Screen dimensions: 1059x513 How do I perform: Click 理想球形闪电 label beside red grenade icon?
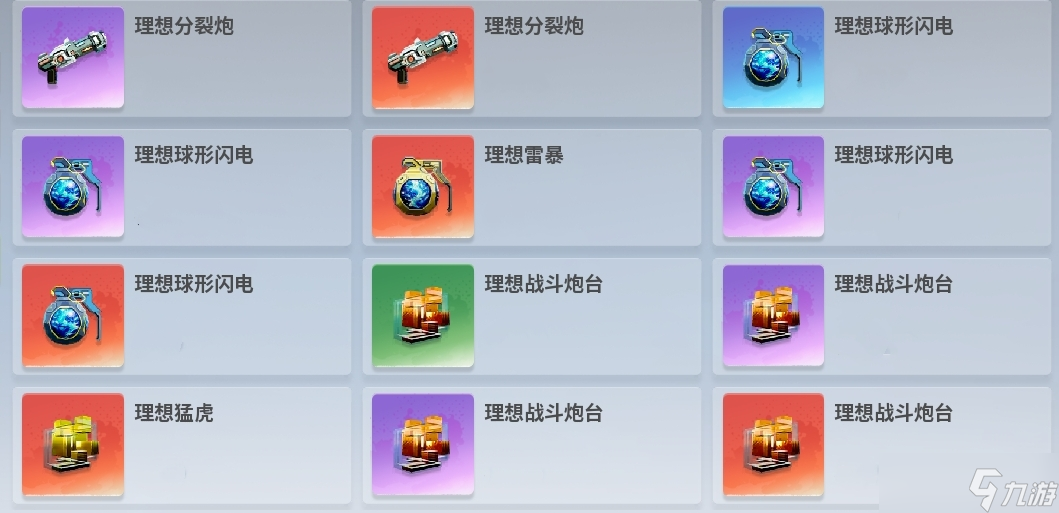click(194, 284)
